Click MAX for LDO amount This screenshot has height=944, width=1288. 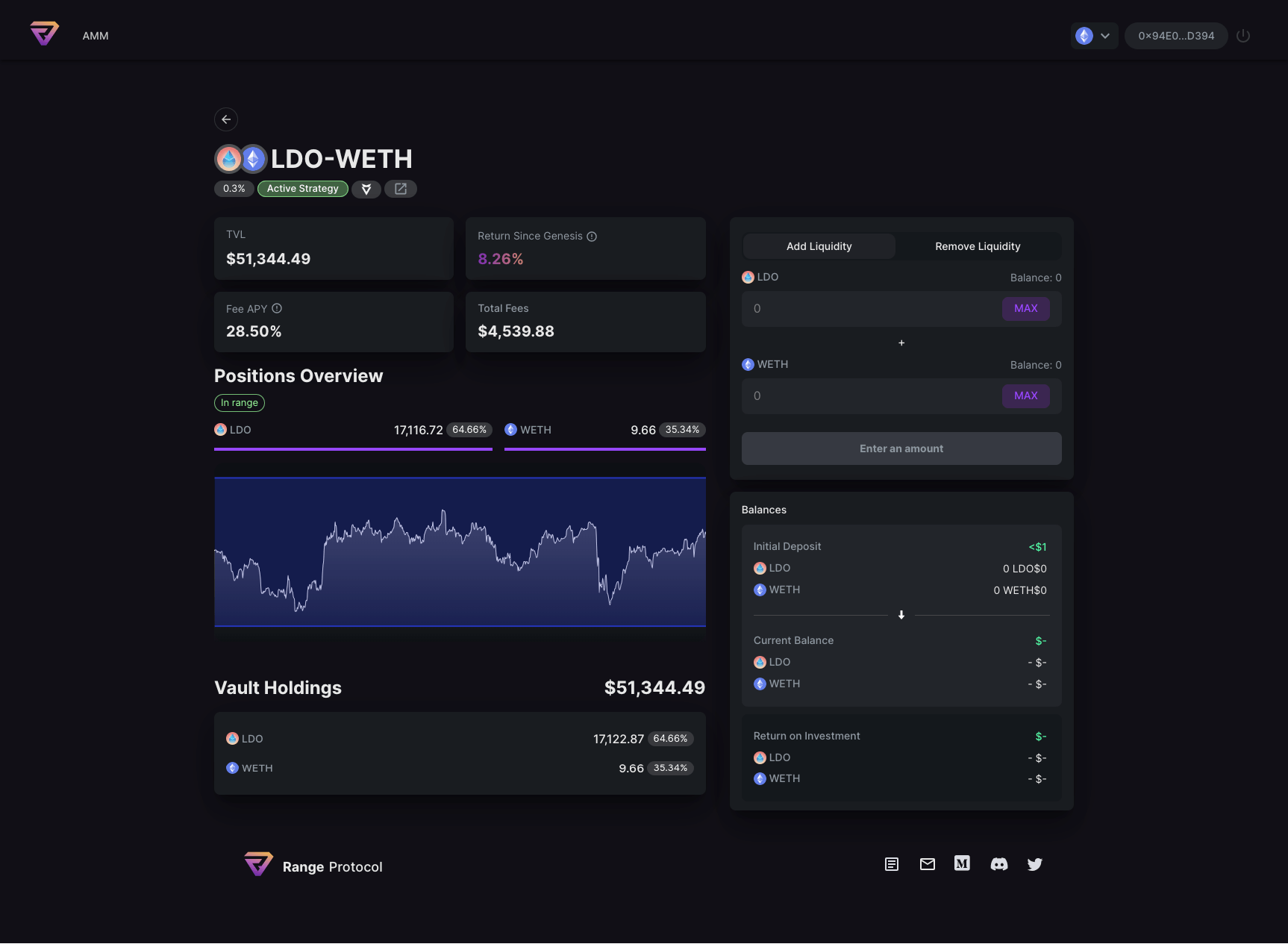[x=1026, y=309]
